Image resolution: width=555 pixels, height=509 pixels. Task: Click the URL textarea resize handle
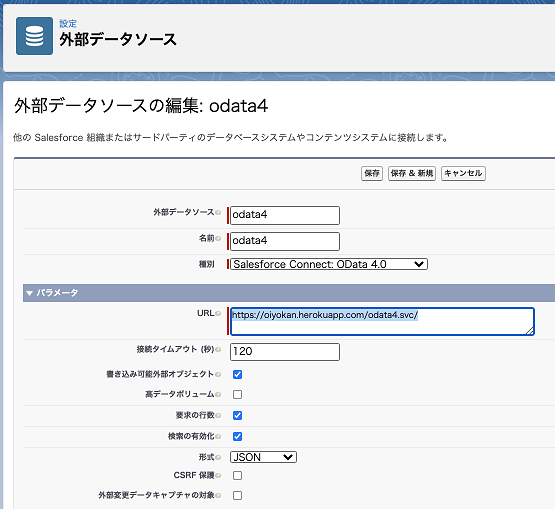pos(530,331)
